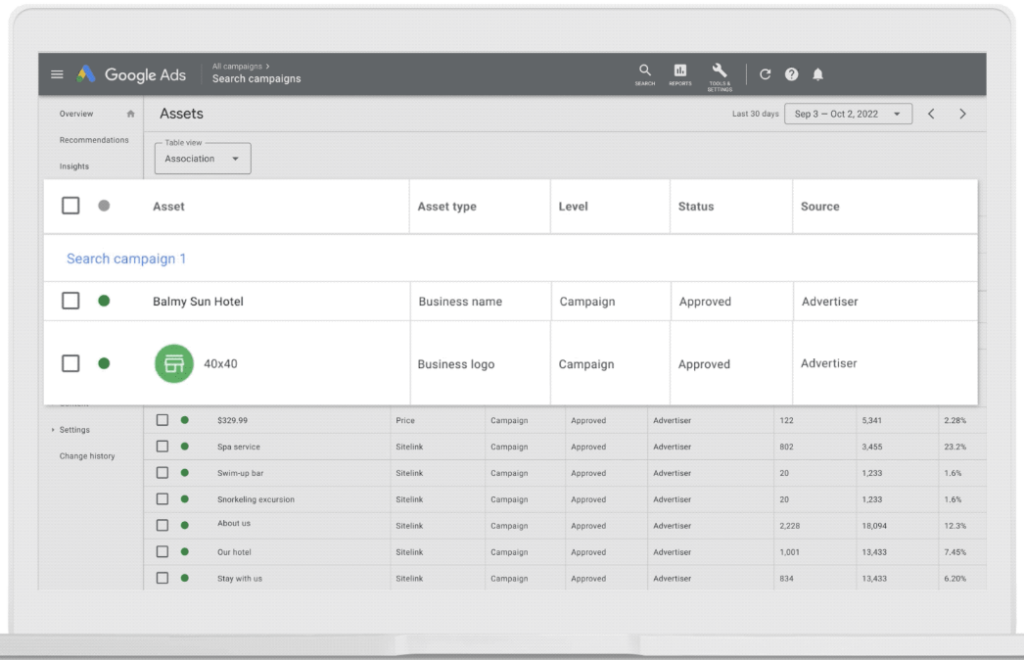Open the Association table view dropdown

[202, 159]
